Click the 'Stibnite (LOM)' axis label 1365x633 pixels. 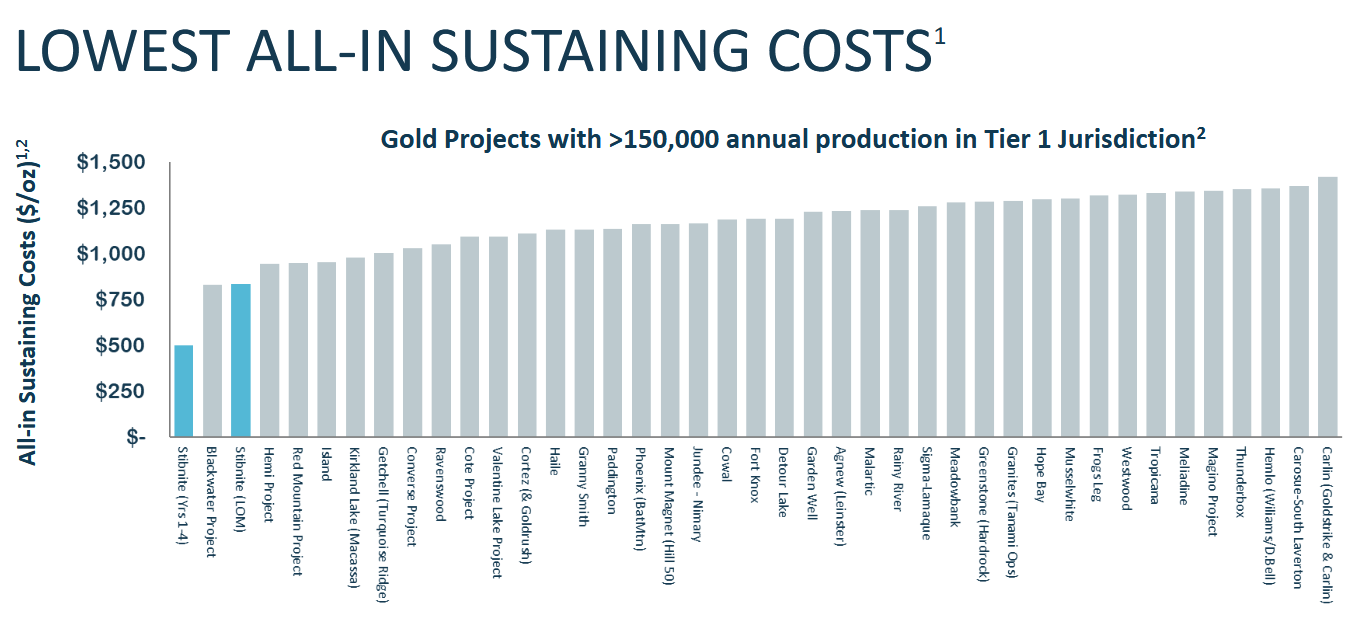tap(241, 487)
